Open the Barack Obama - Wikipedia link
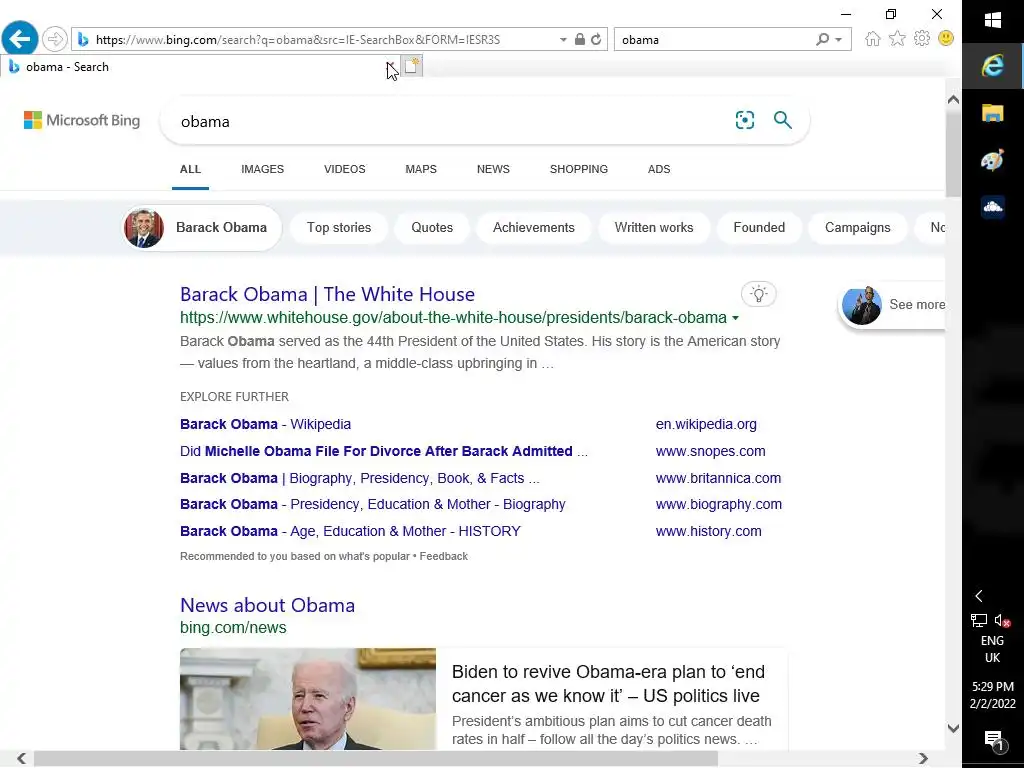The height and width of the screenshot is (768, 1024). pyautogui.click(x=265, y=424)
